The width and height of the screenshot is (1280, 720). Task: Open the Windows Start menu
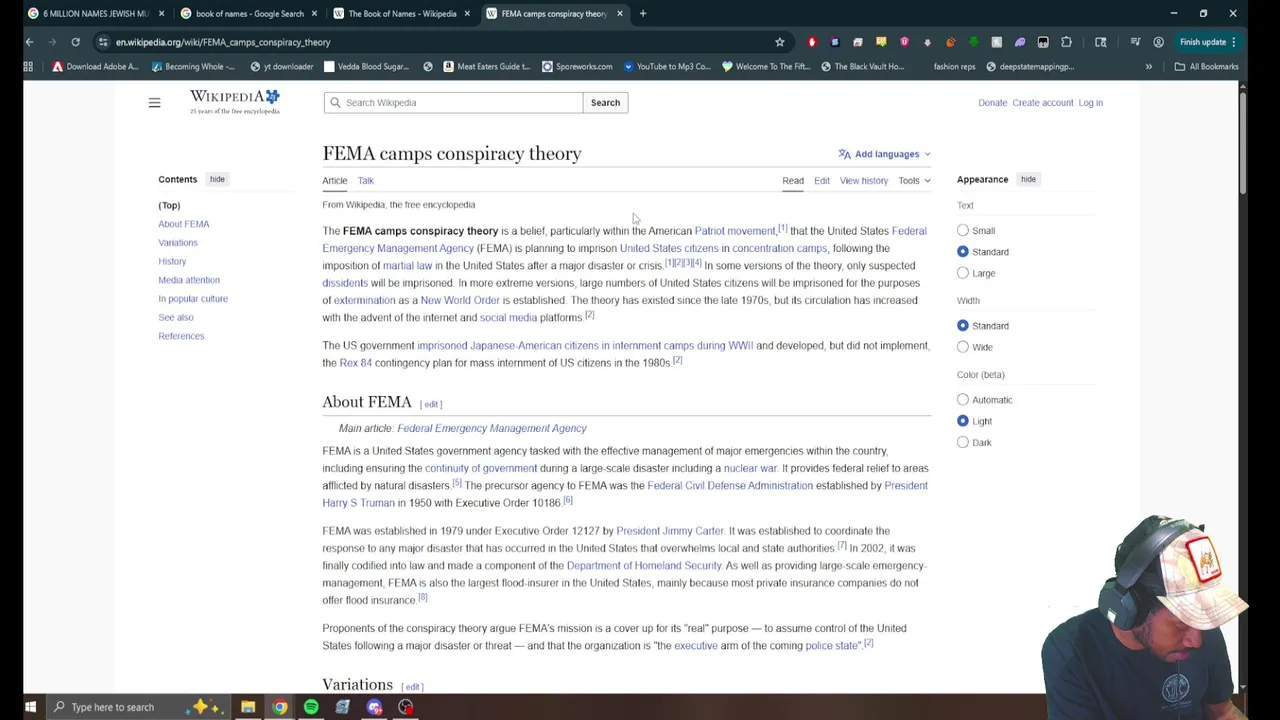[30, 707]
